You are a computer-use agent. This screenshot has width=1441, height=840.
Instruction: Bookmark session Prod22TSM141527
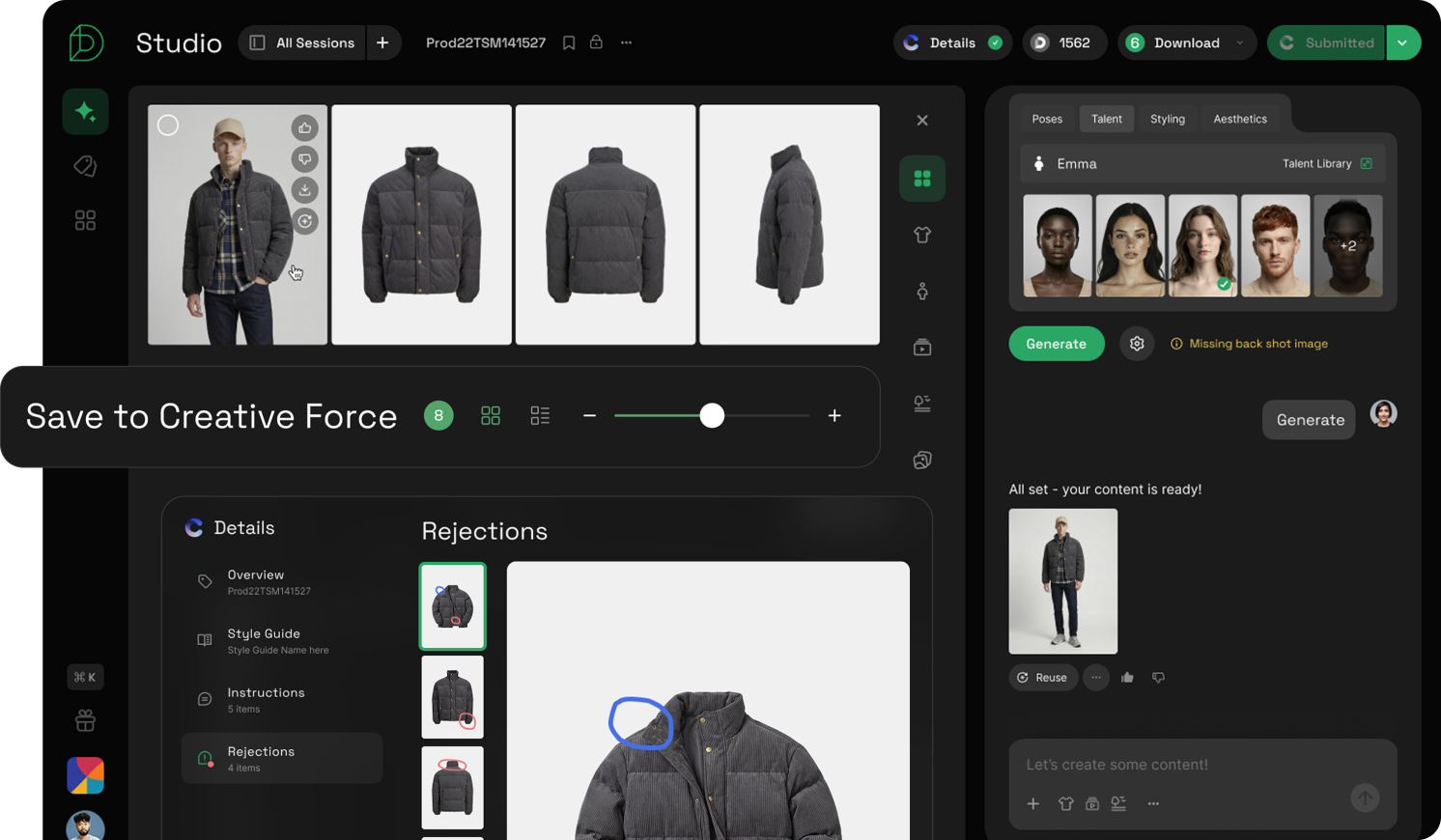[569, 42]
